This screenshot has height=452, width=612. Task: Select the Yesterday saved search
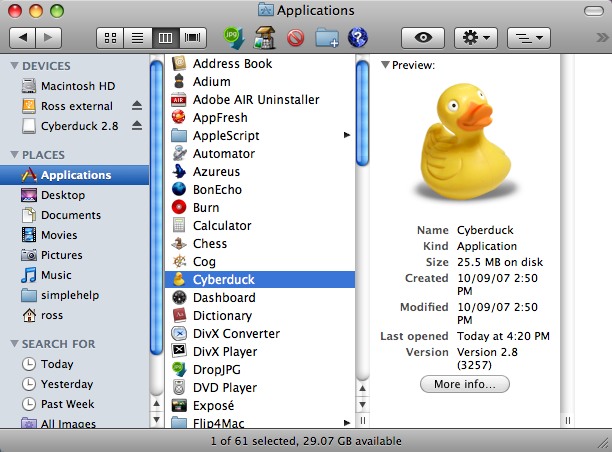click(x=74, y=384)
